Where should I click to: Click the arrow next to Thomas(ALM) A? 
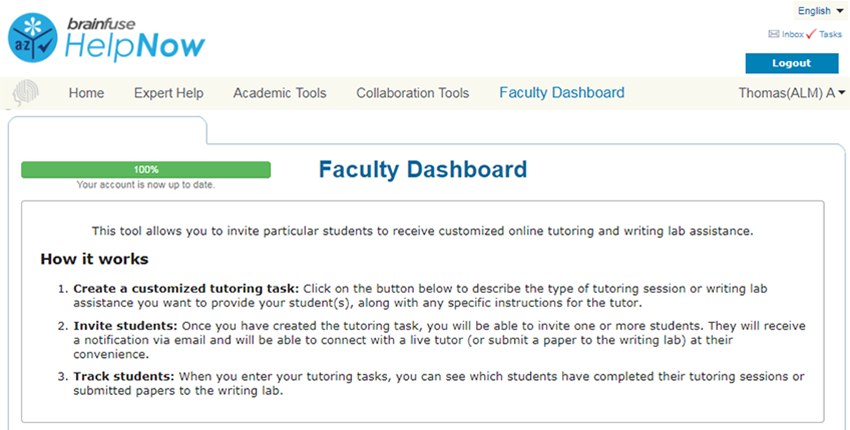[x=842, y=93]
